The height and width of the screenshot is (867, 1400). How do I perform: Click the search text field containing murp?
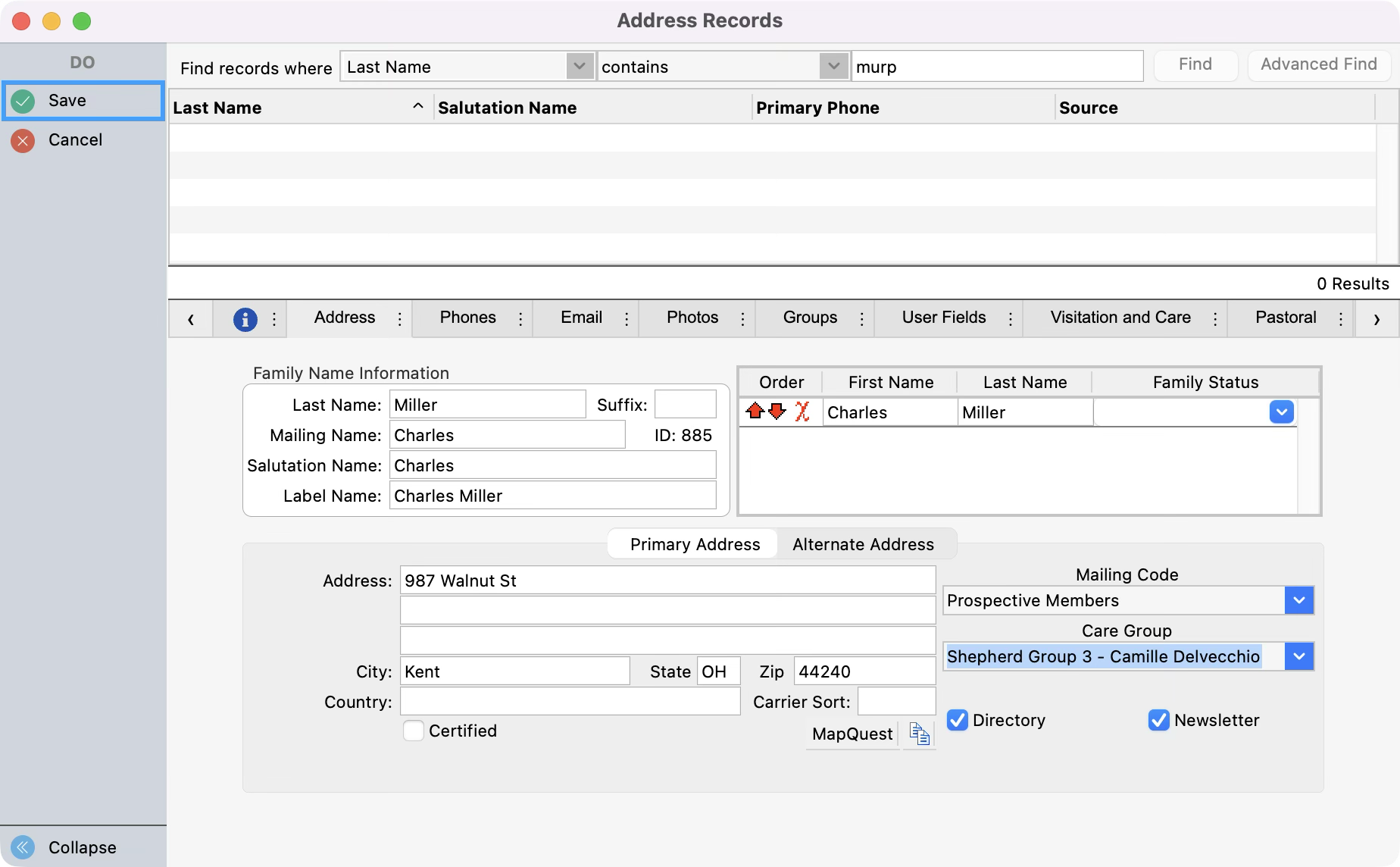(997, 67)
